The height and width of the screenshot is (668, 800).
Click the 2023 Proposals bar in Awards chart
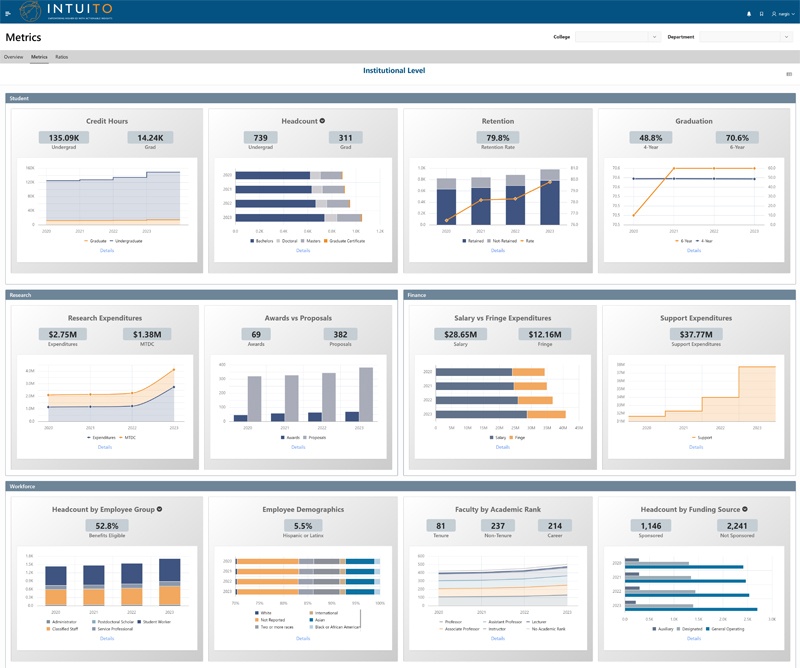[366, 394]
